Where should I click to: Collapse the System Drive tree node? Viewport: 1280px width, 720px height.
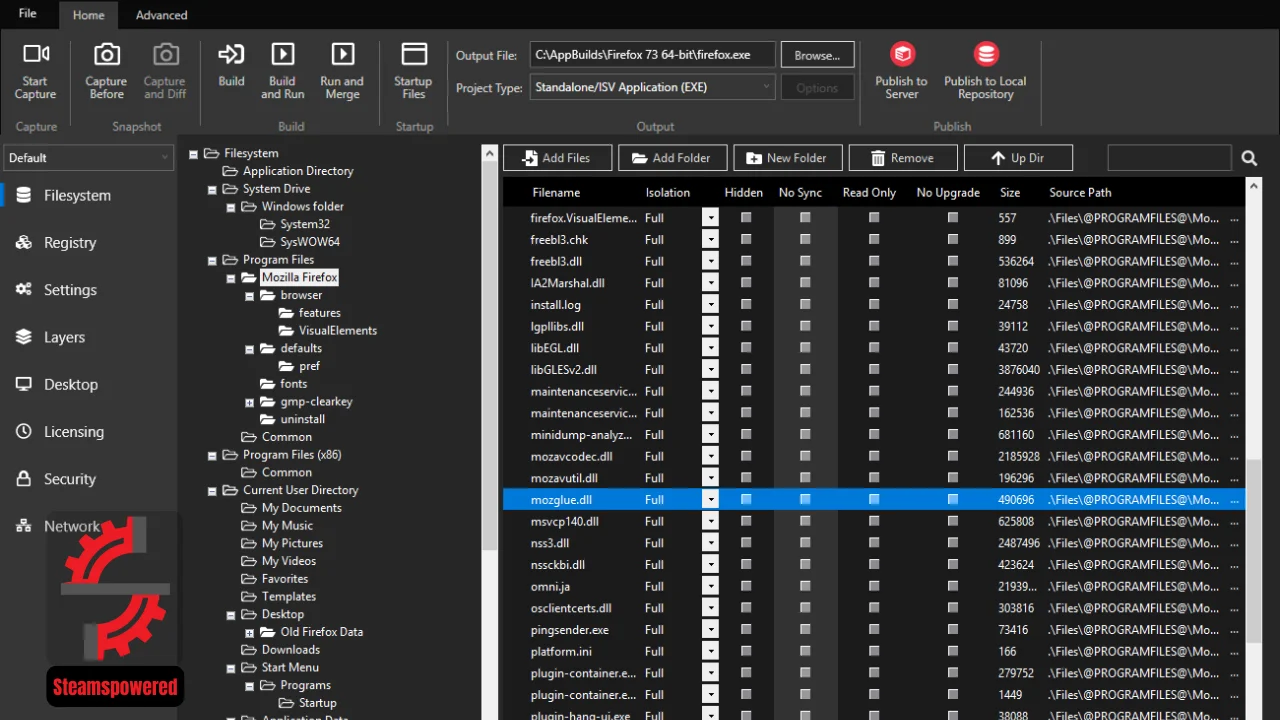coord(212,189)
